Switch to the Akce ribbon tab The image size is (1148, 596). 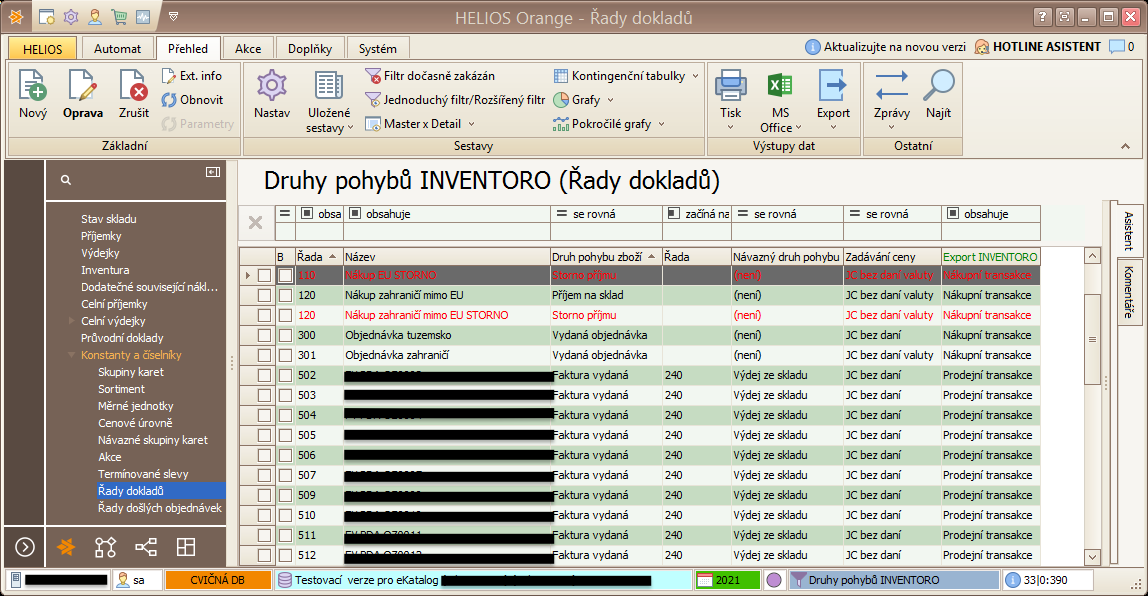click(248, 48)
